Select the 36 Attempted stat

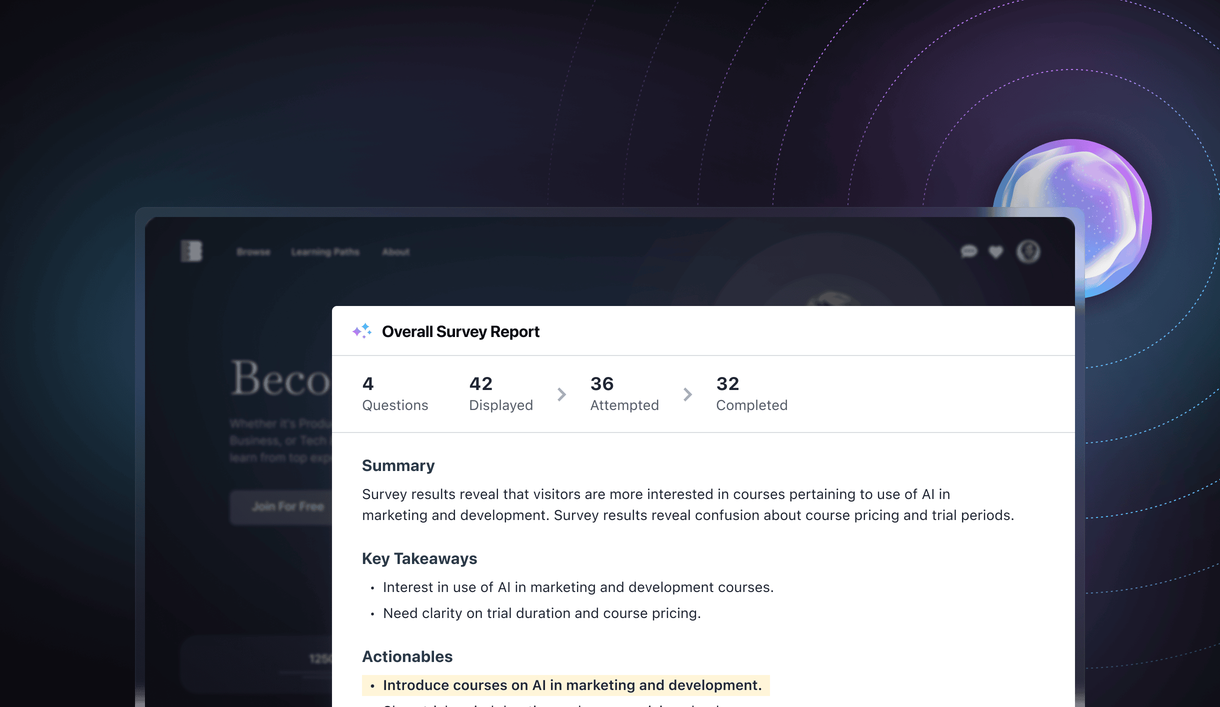624,393
